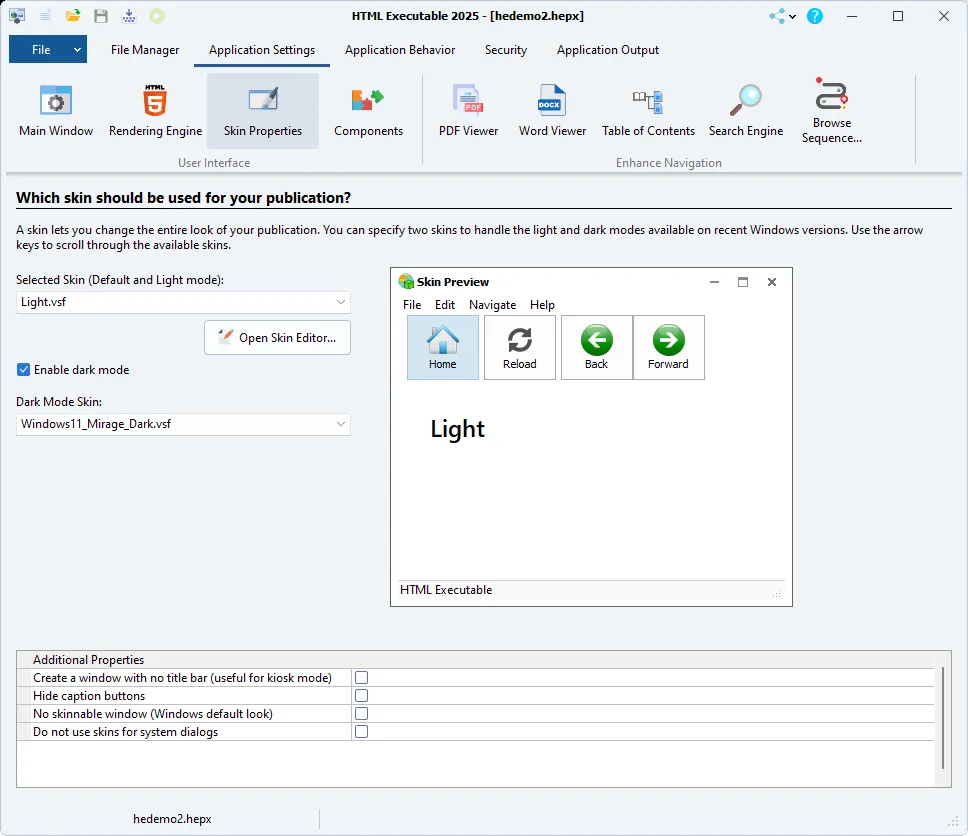Viewport: 968px width, 836px height.
Task: Open the Components page
Action: point(369,111)
